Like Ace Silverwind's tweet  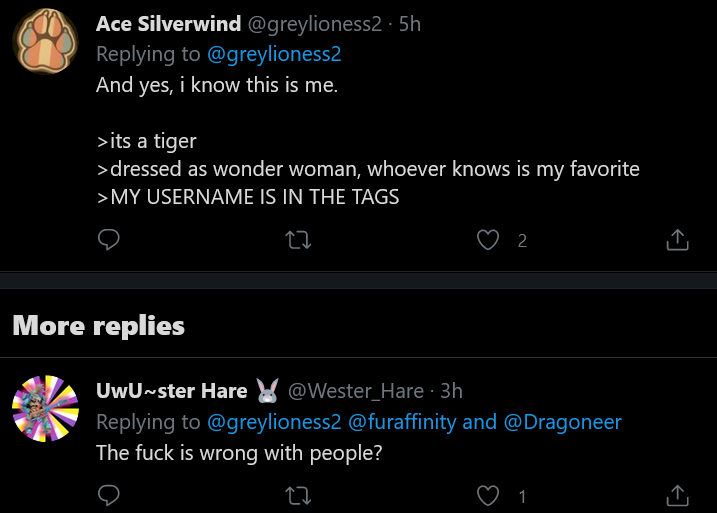[x=488, y=240]
